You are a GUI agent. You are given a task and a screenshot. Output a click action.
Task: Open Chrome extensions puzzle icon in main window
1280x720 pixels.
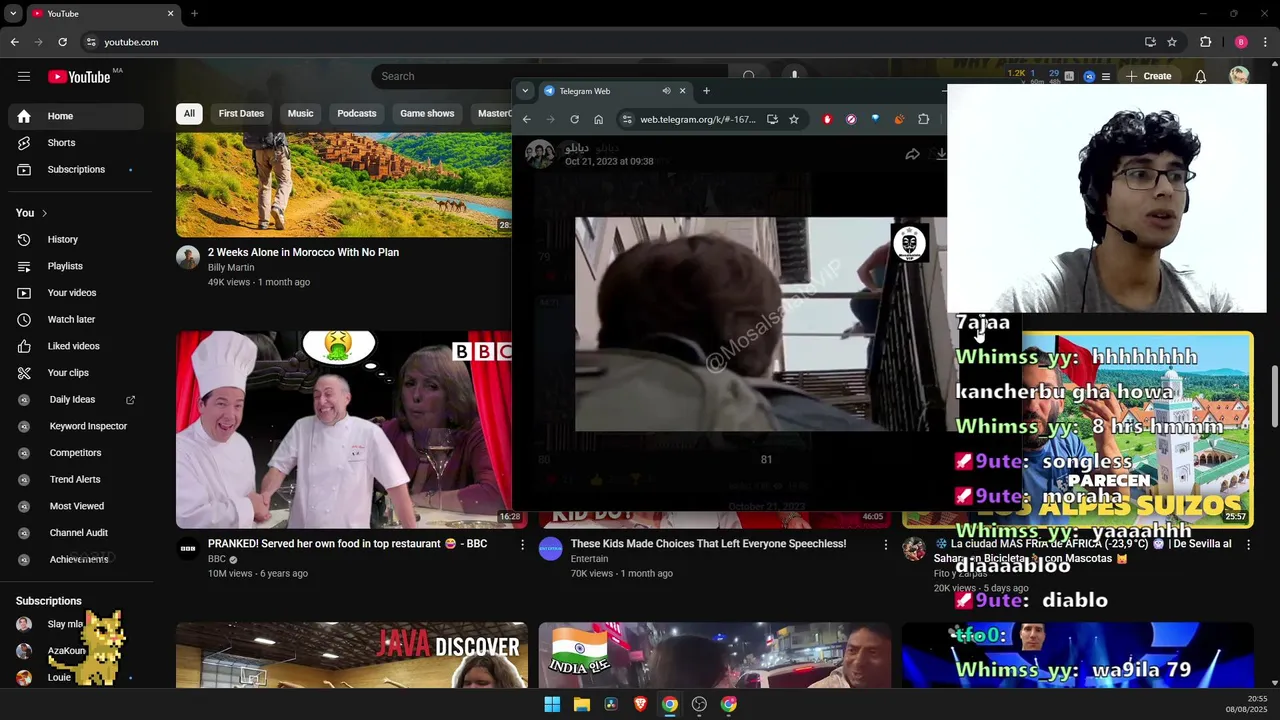coord(1205,42)
